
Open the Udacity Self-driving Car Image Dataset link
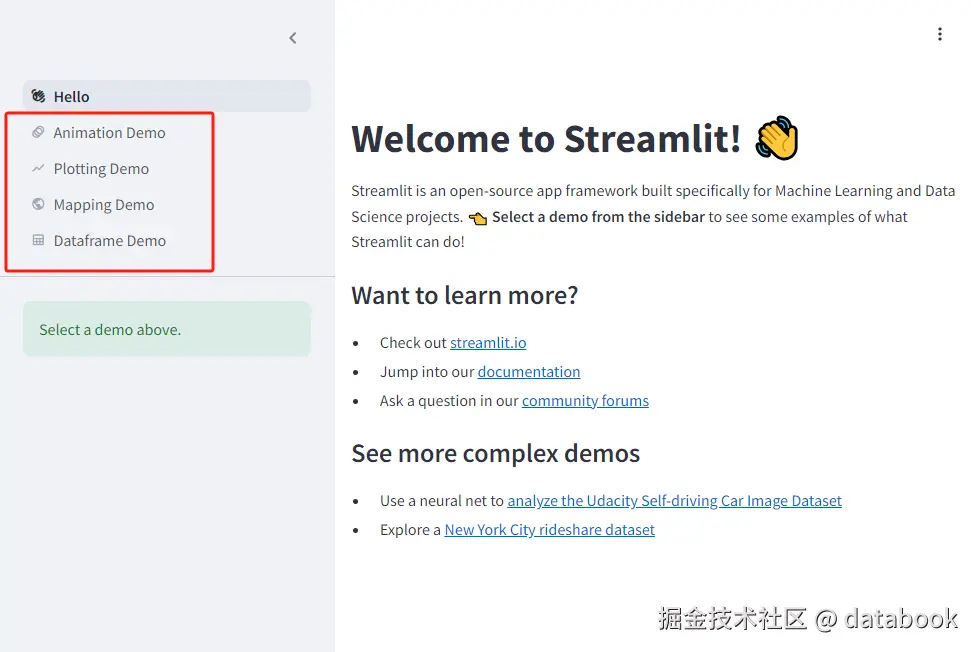click(x=674, y=501)
